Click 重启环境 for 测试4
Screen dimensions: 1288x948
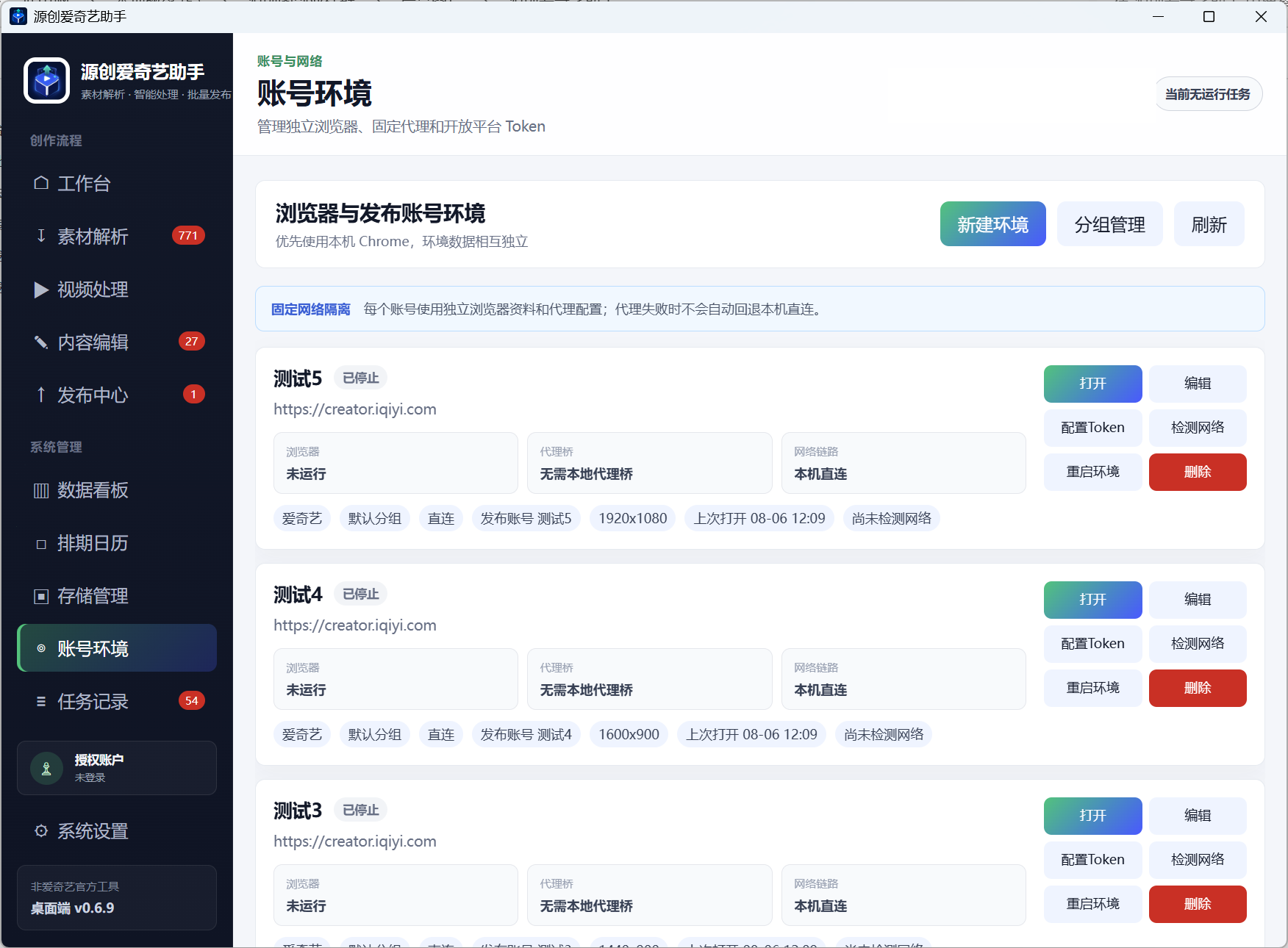[x=1092, y=688]
